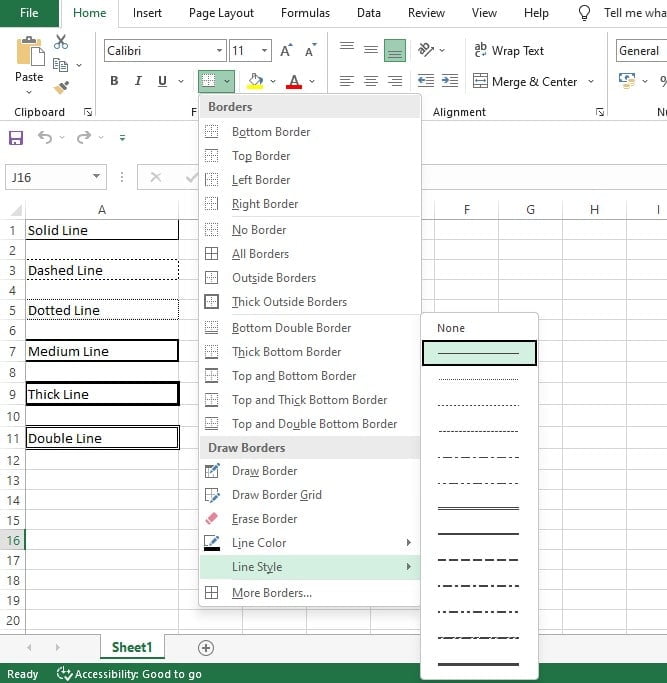The image size is (667, 683).
Task: Expand the Borders dropdown arrow
Action: [x=227, y=81]
